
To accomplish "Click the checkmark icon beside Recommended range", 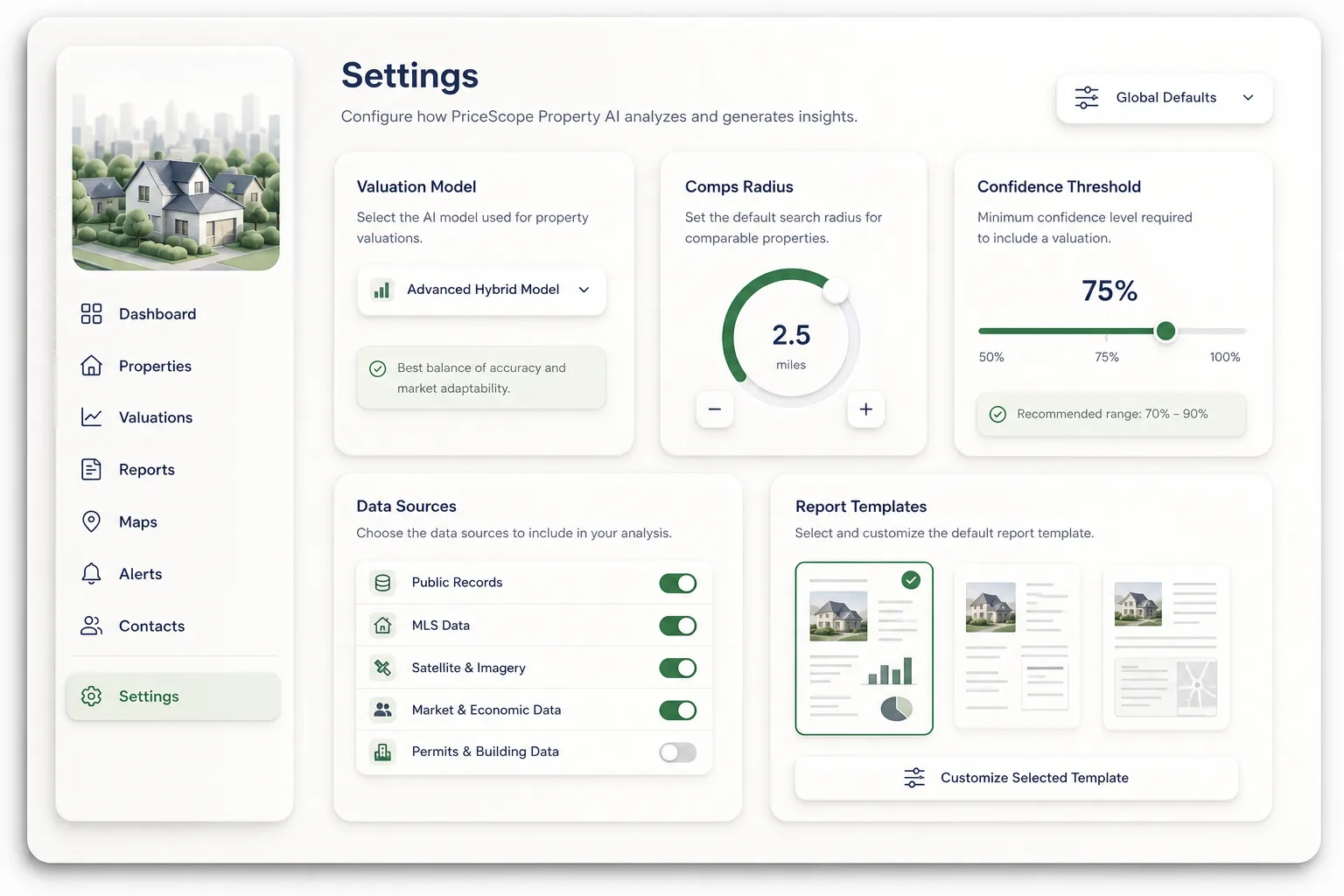I will pyautogui.click(x=997, y=414).
